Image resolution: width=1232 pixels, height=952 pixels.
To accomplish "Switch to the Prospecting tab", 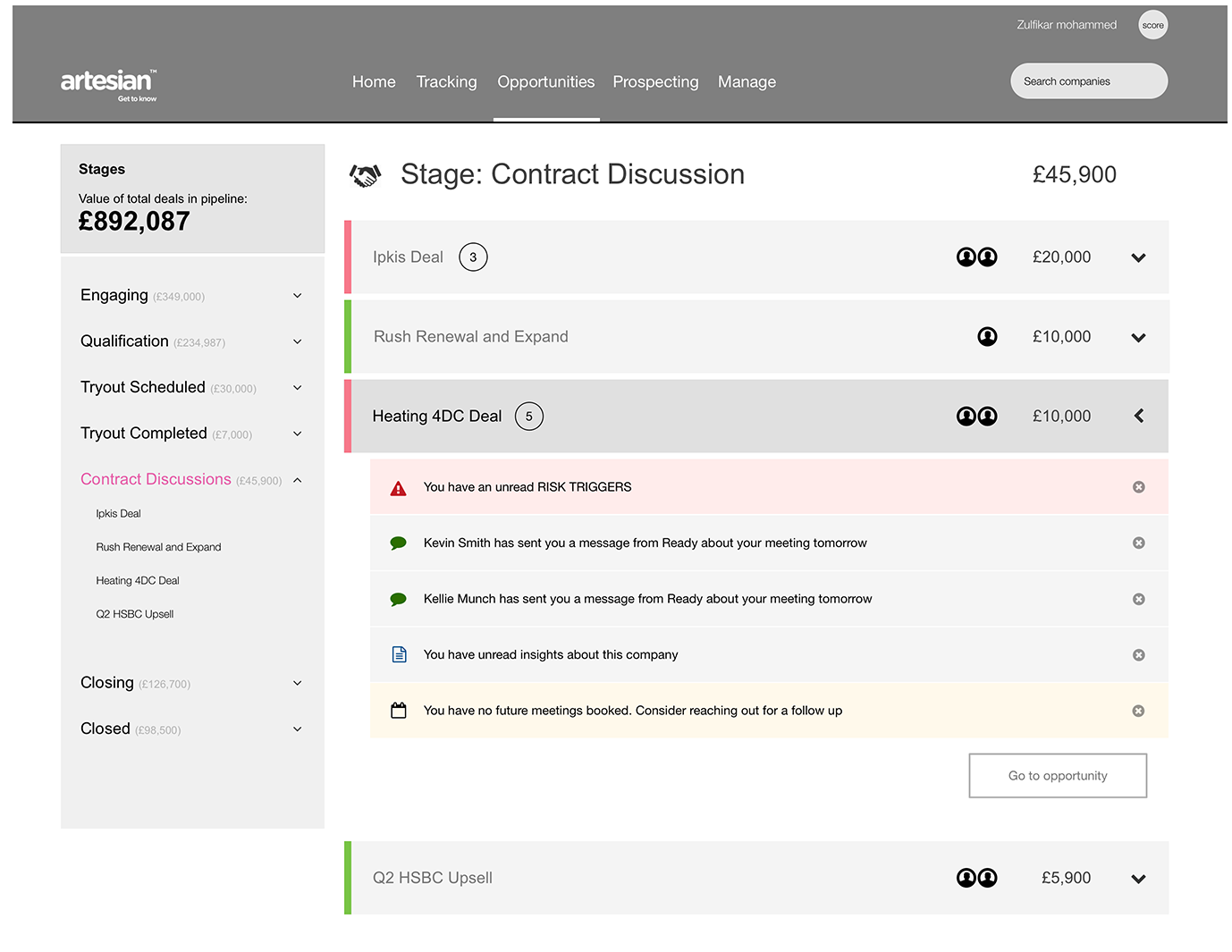I will [x=655, y=82].
